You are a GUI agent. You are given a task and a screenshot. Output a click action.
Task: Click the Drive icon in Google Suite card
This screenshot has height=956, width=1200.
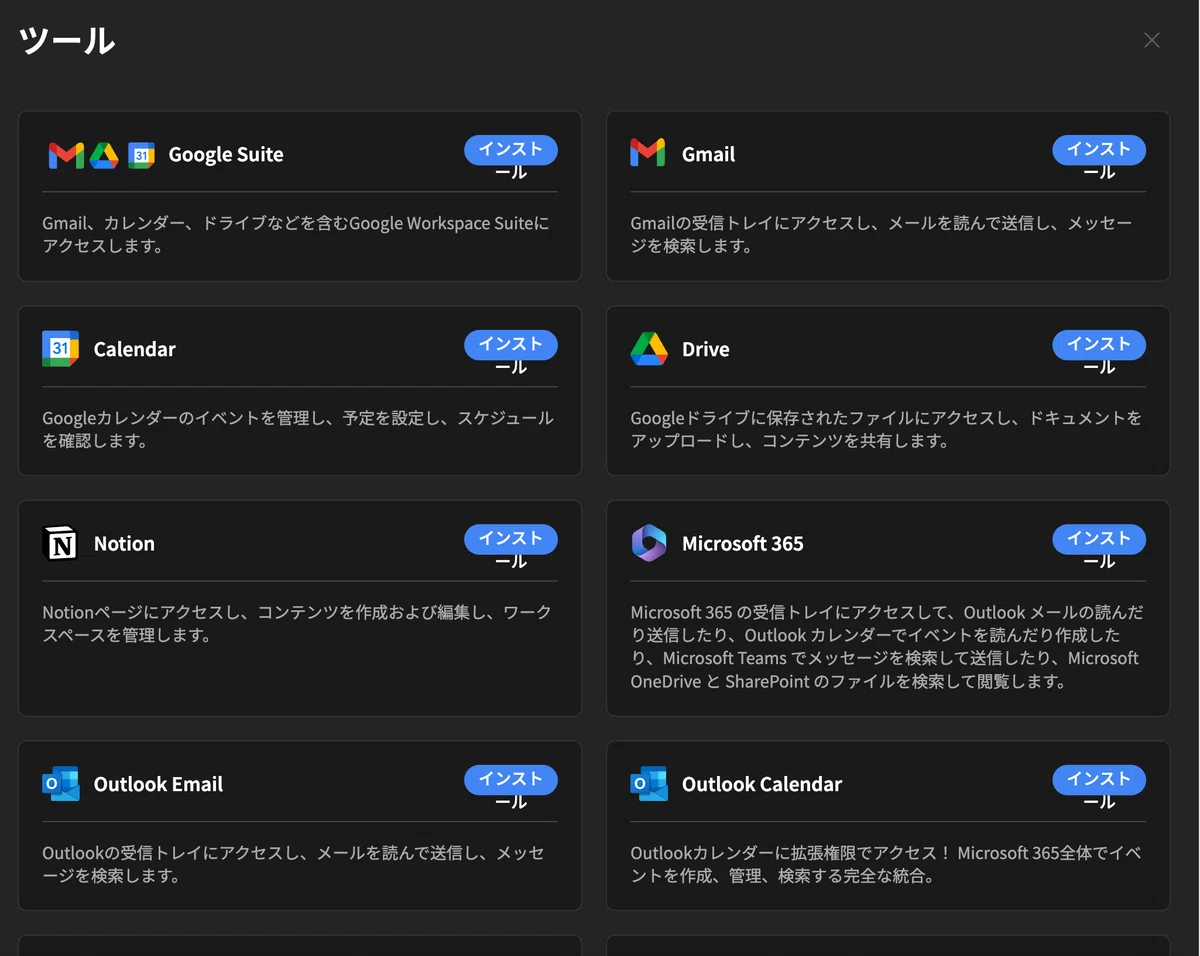point(104,155)
